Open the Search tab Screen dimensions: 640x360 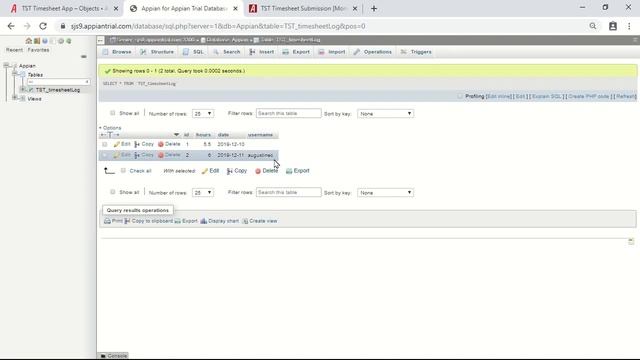coord(227,52)
